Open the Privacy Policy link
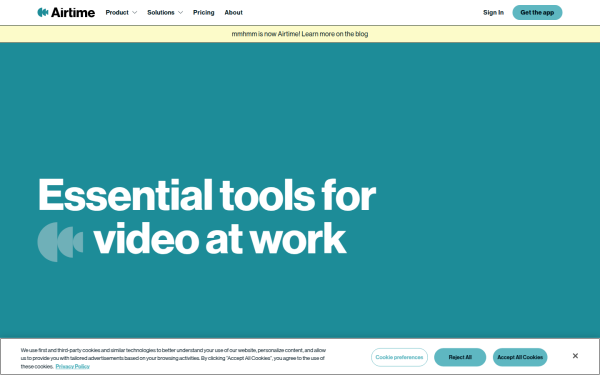Screen dimensions: 600x375 pos(73,366)
